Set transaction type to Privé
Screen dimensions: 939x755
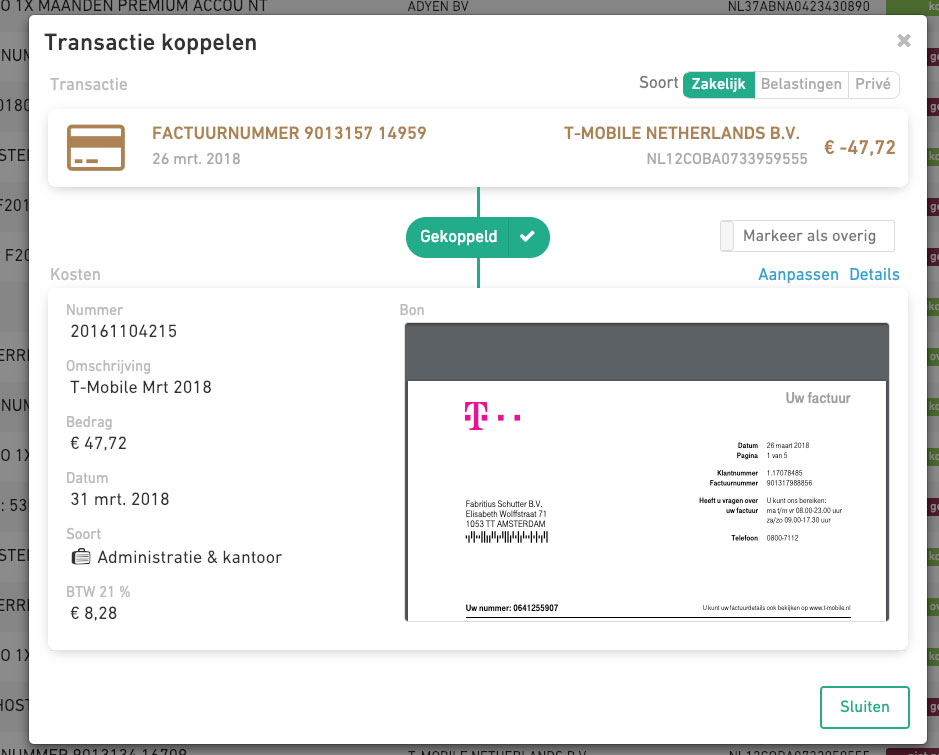pos(873,84)
